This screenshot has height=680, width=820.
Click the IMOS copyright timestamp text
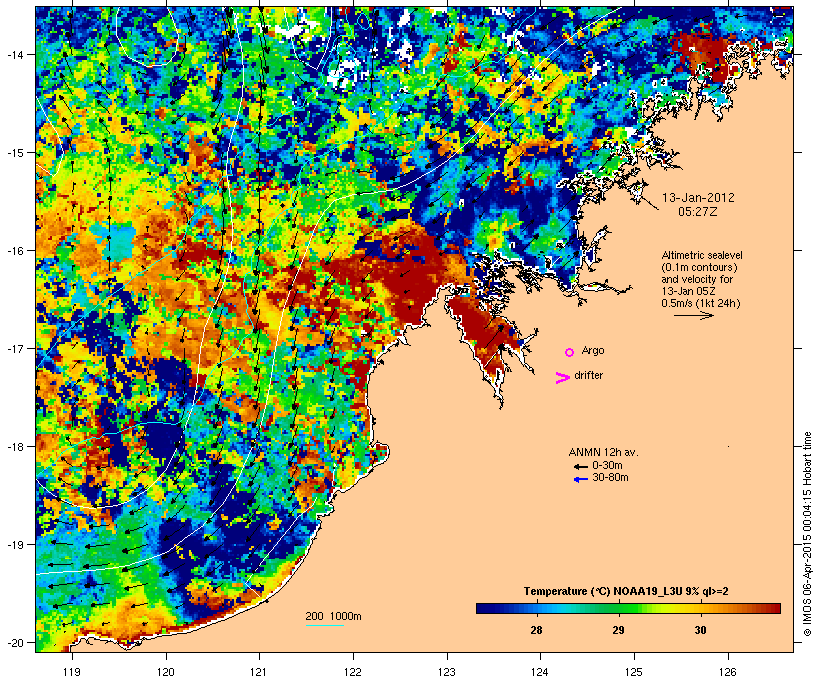[x=807, y=534]
